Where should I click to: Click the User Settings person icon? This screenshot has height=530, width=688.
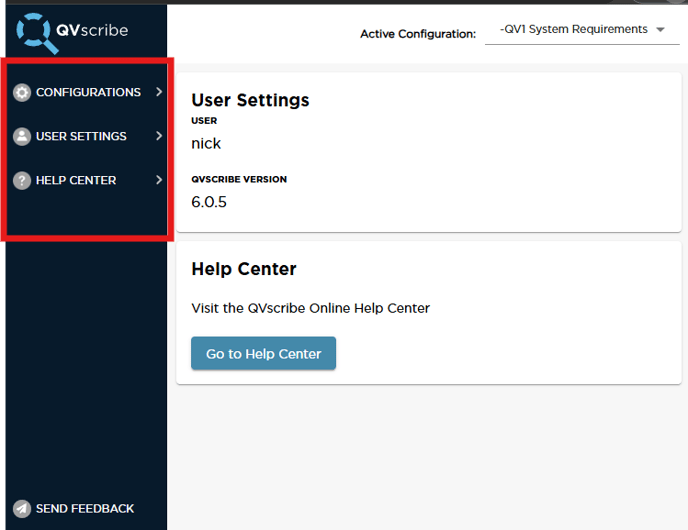(22, 136)
